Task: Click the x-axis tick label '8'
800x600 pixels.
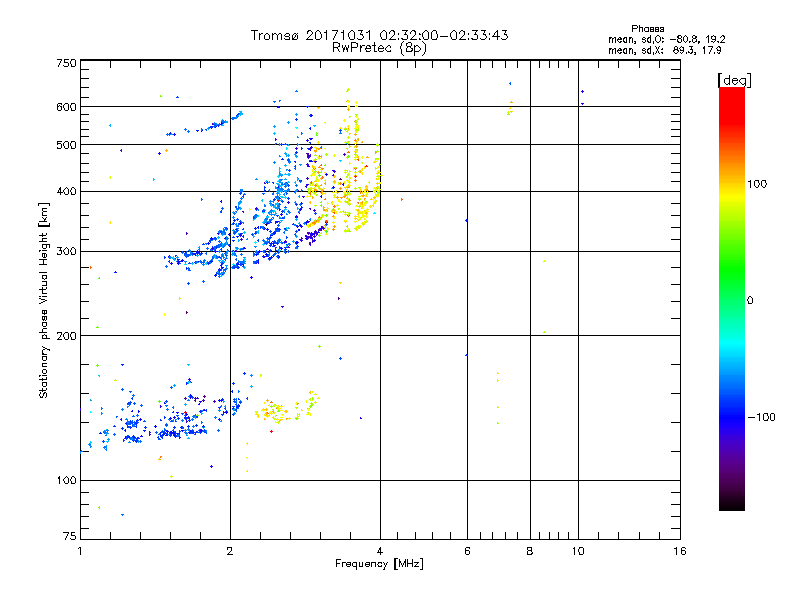Action: click(x=530, y=551)
